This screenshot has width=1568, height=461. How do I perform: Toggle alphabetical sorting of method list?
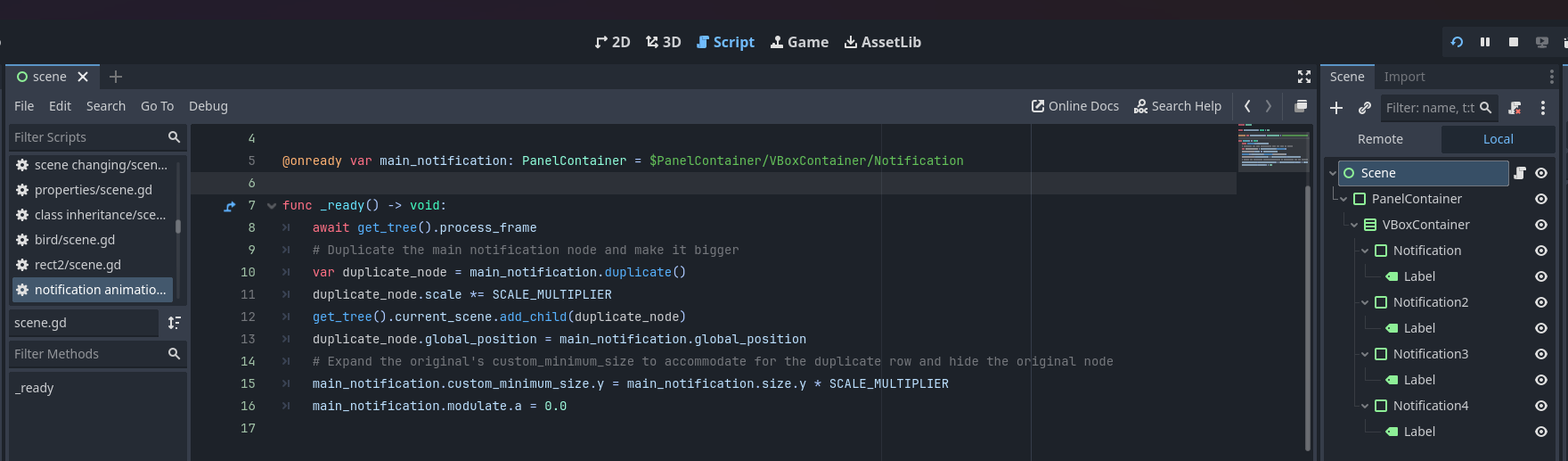174,323
